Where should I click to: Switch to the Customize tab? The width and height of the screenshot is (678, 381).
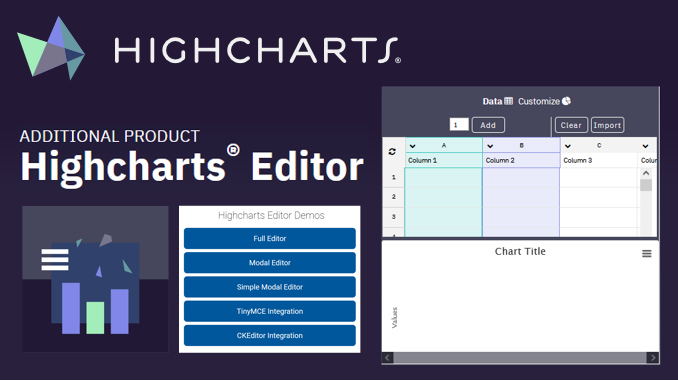tap(544, 101)
